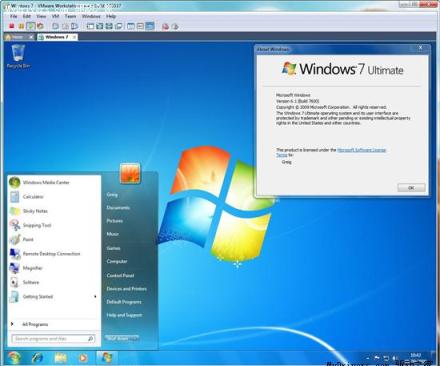The image size is (440, 366).
Task: Open Remote Desktop Connection
Action: (54, 254)
